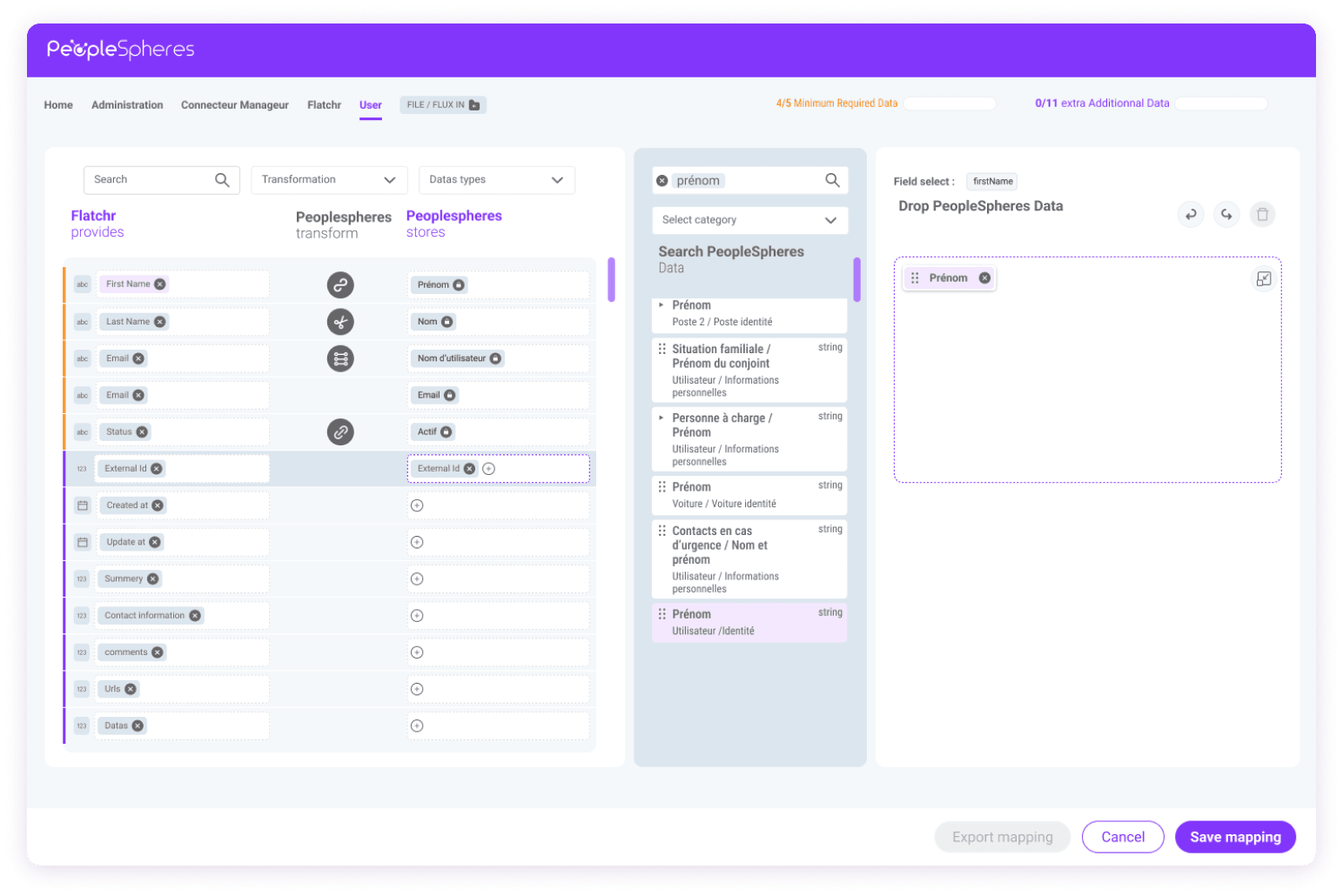Remove the comments chip
This screenshot has width=1343, height=896.
click(x=158, y=652)
